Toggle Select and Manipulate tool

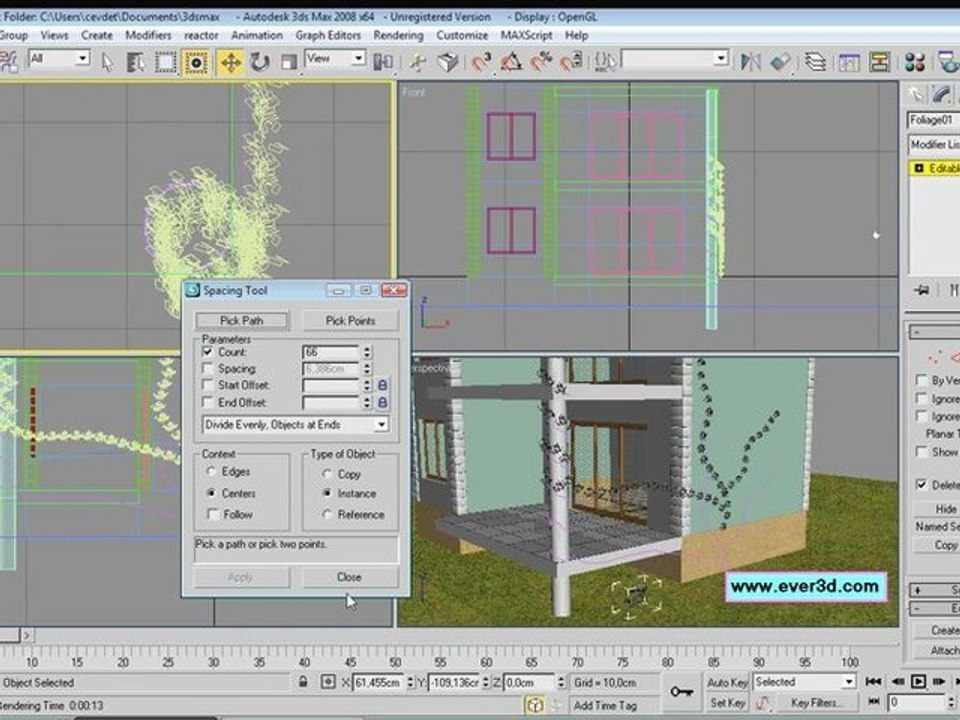pyautogui.click(x=418, y=62)
